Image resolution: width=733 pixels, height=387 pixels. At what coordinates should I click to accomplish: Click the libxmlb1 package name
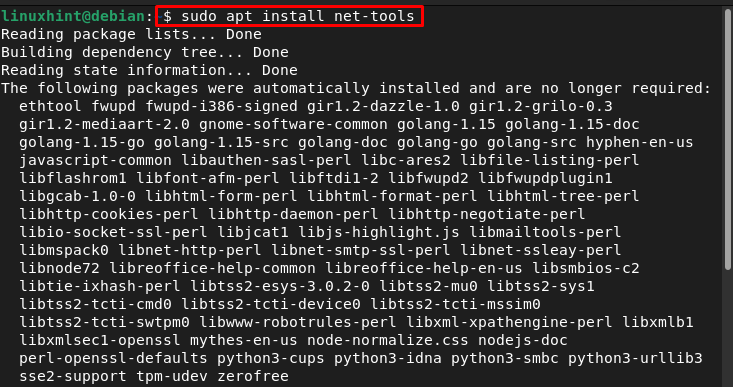(x=658, y=322)
